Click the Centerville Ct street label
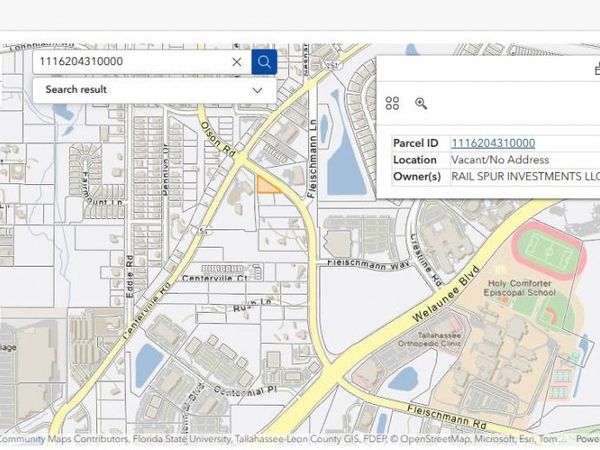 (x=214, y=278)
